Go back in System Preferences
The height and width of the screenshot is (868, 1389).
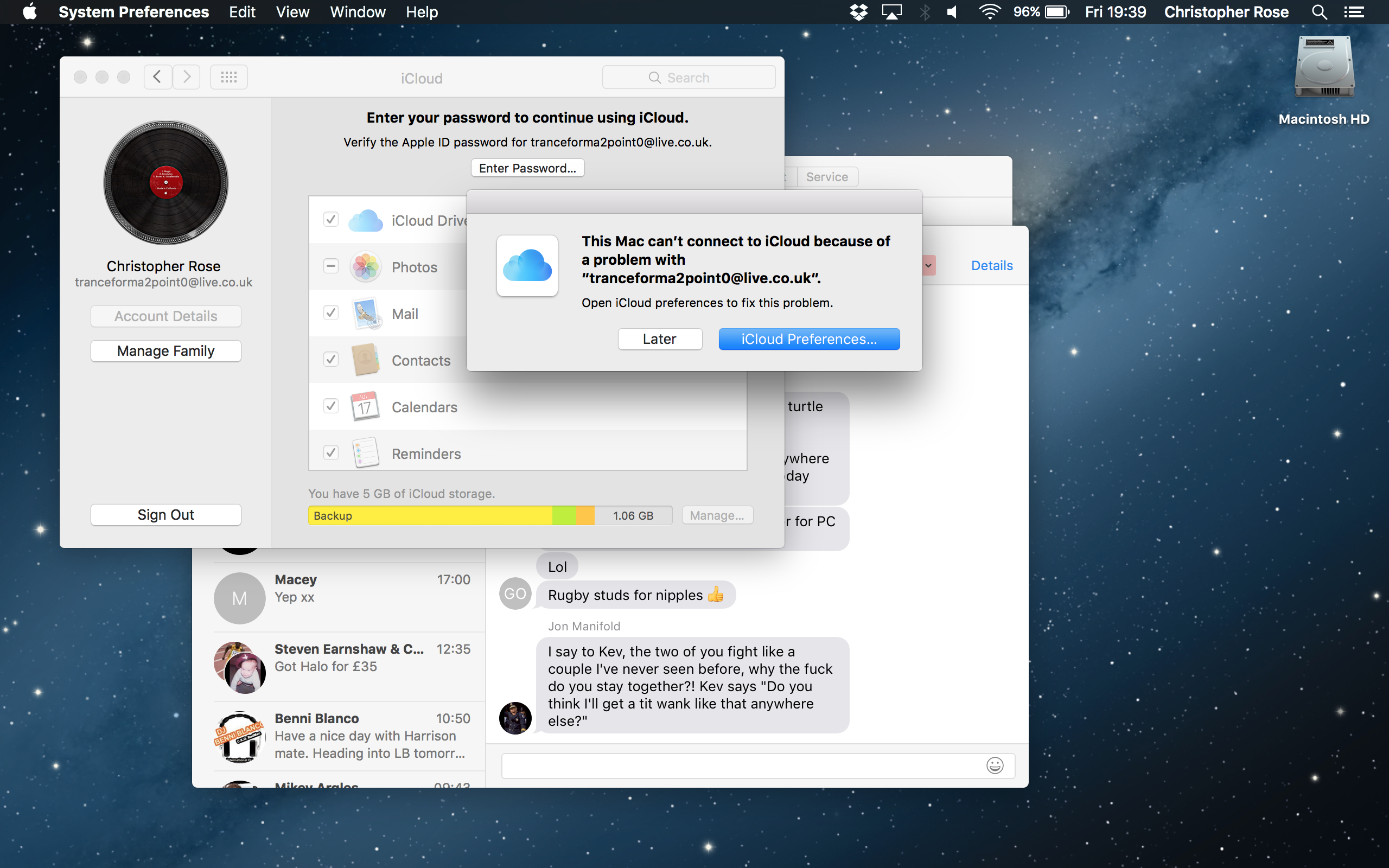coord(157,77)
